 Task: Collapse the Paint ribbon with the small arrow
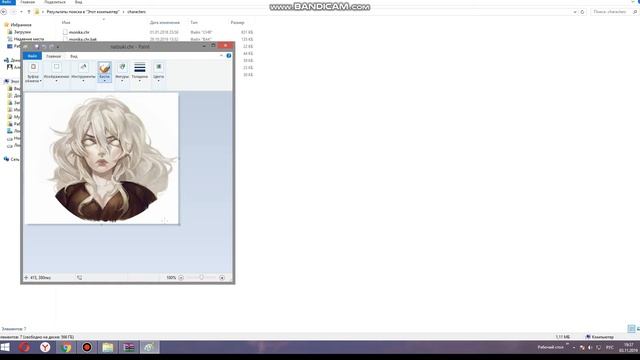[x=222, y=56]
